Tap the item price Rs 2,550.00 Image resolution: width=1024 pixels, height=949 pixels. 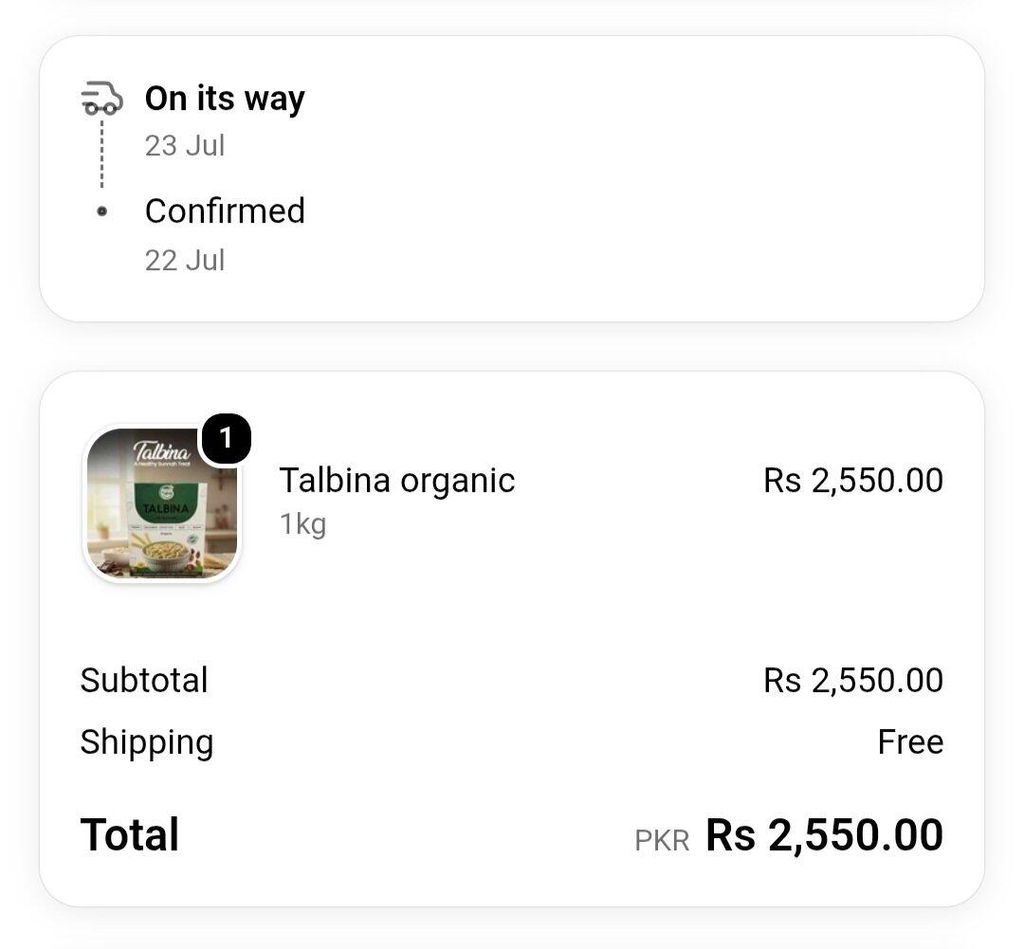pyautogui.click(x=853, y=481)
